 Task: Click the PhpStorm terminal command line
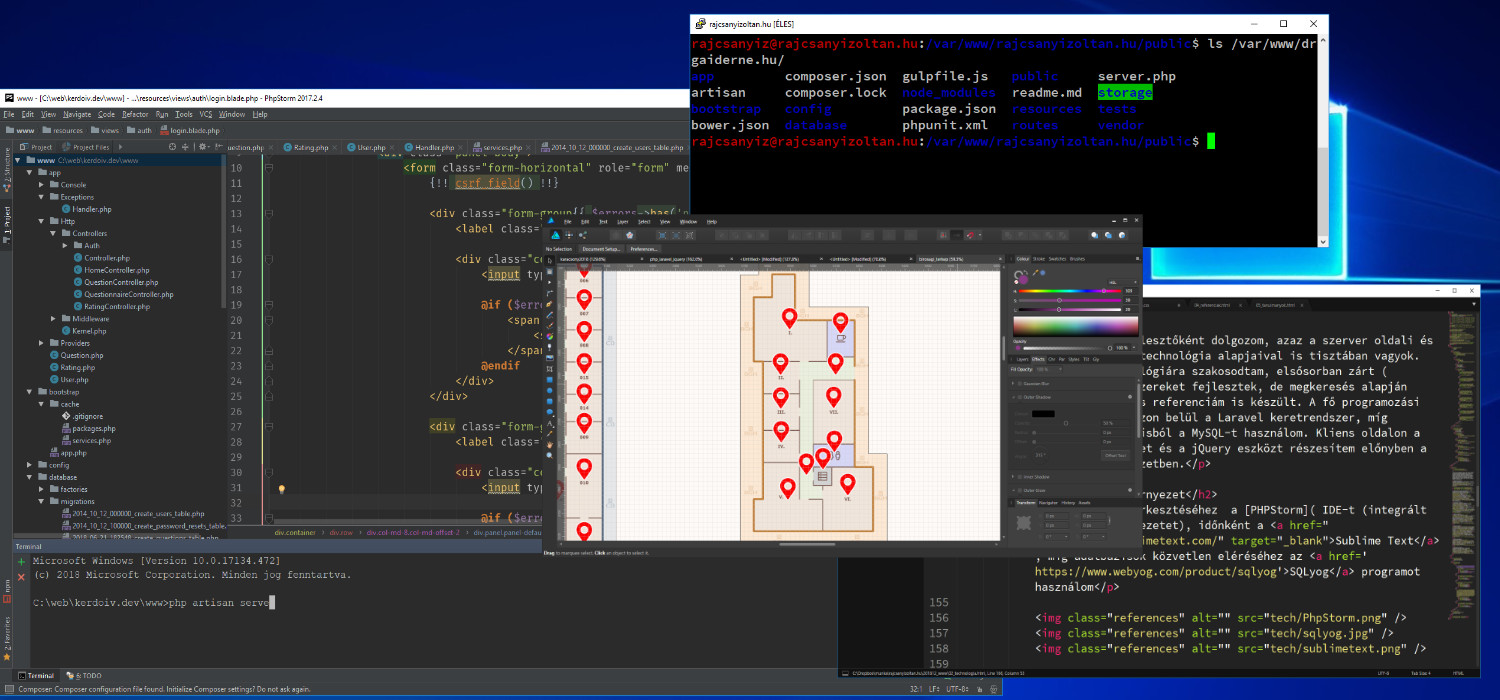coord(152,603)
